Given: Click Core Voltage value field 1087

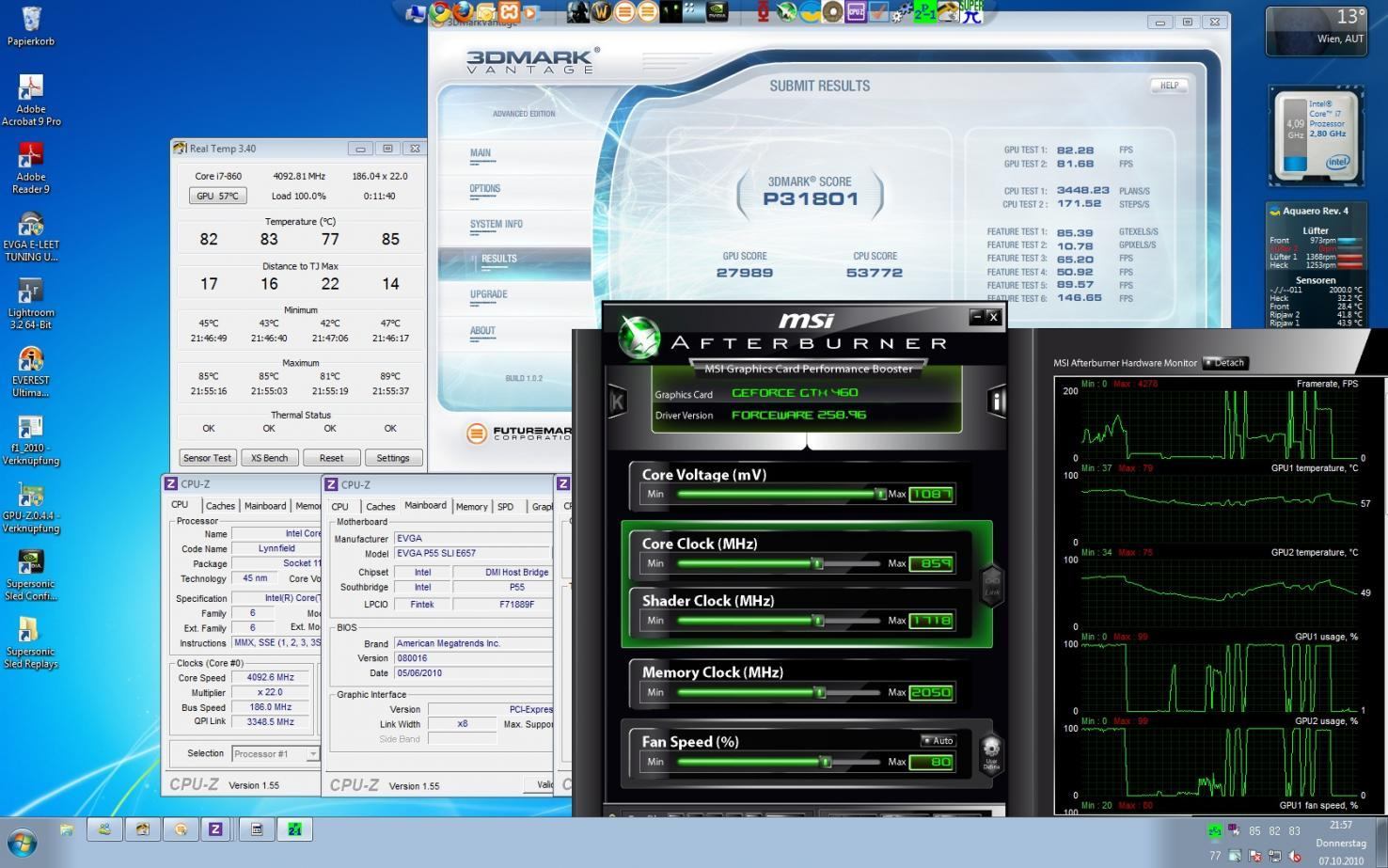Looking at the screenshot, I should pyautogui.click(x=931, y=494).
